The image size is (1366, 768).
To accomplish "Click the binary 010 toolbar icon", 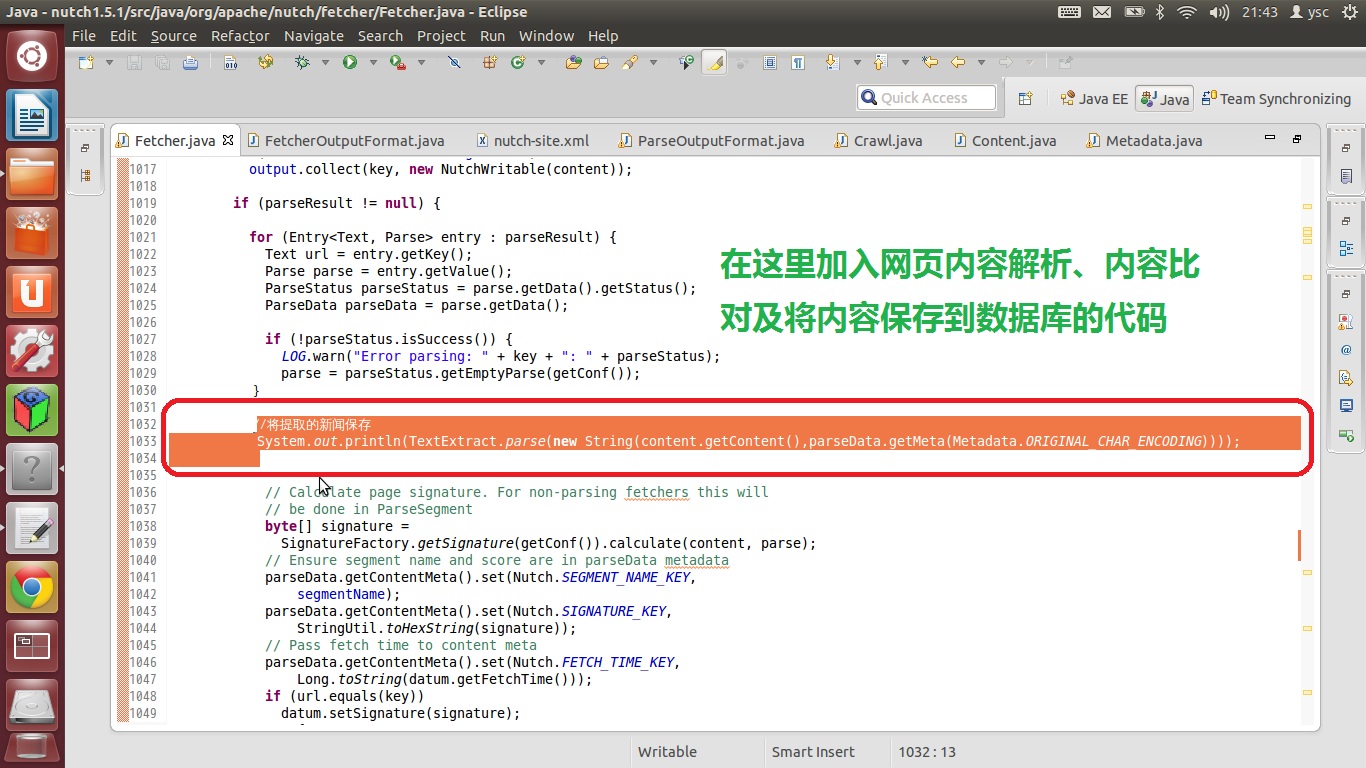I will [230, 63].
